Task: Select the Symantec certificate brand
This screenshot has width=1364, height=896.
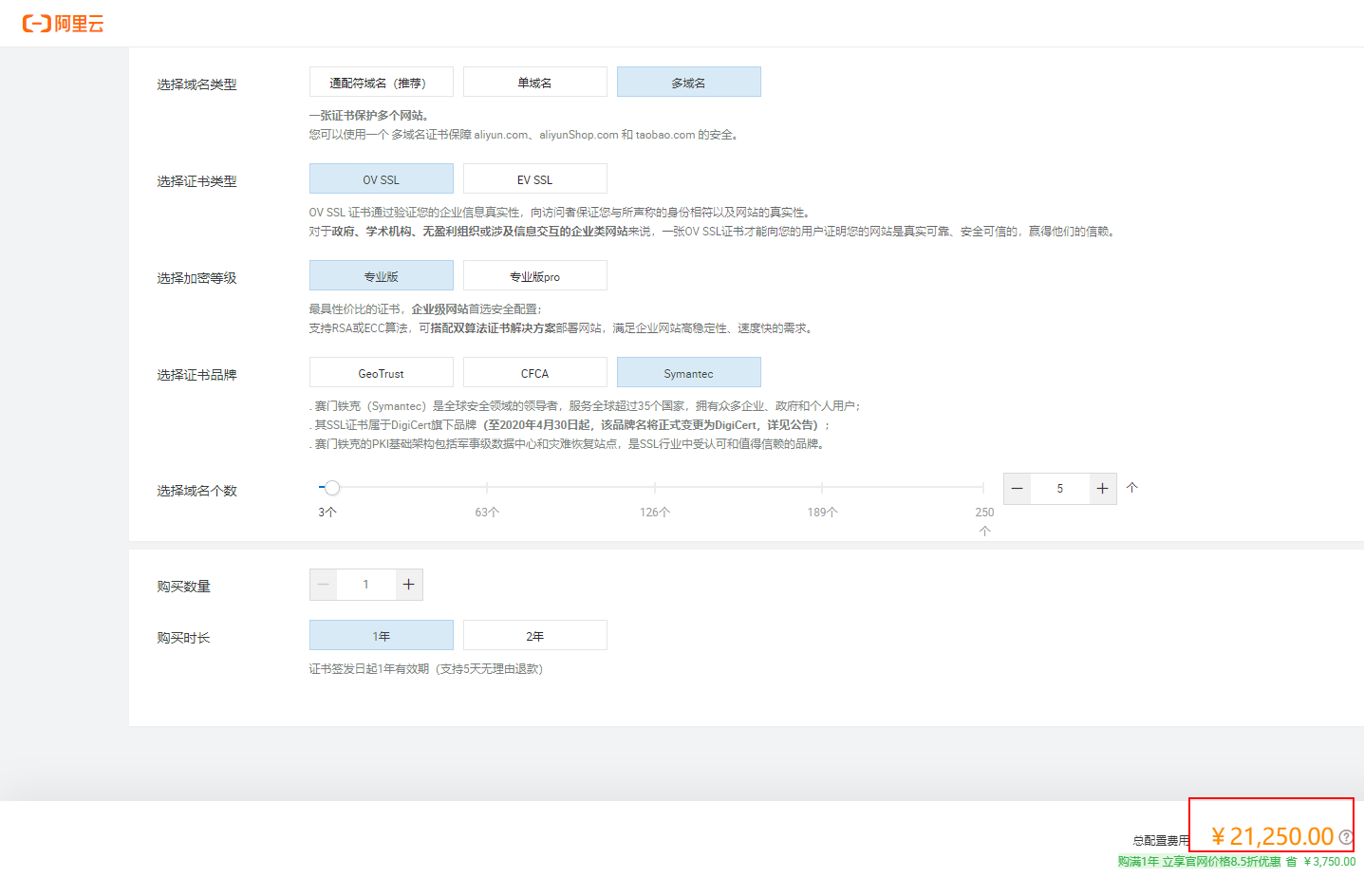Action: click(689, 373)
